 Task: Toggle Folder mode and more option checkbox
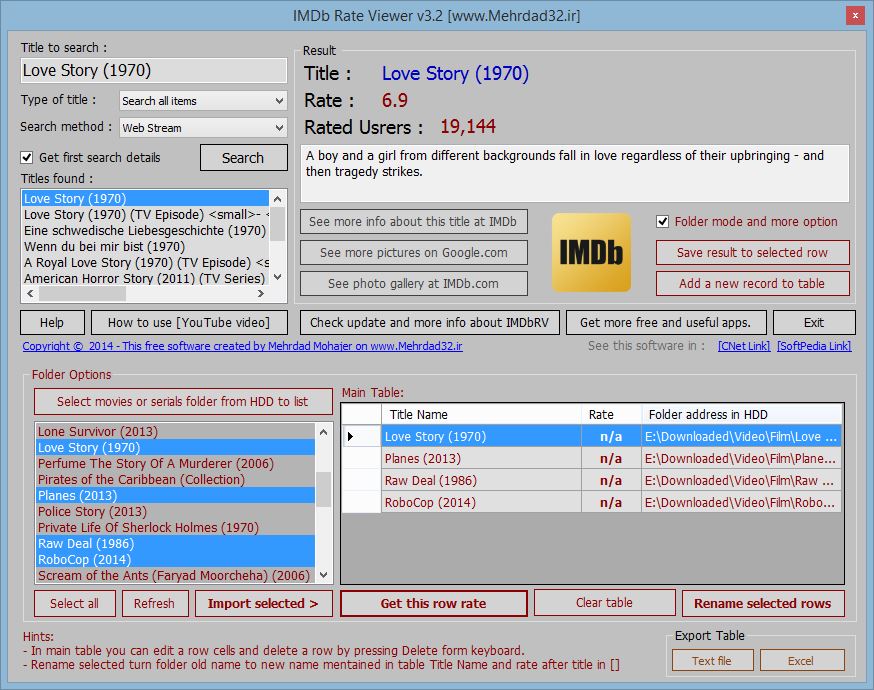[662, 221]
